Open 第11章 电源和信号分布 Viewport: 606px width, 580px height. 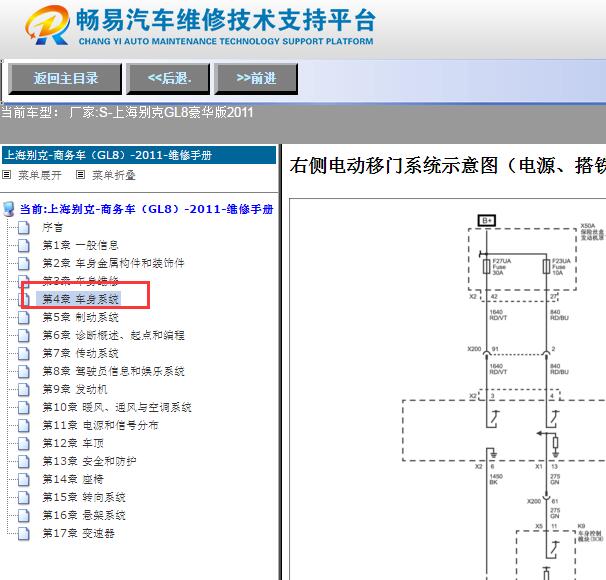(x=100, y=425)
